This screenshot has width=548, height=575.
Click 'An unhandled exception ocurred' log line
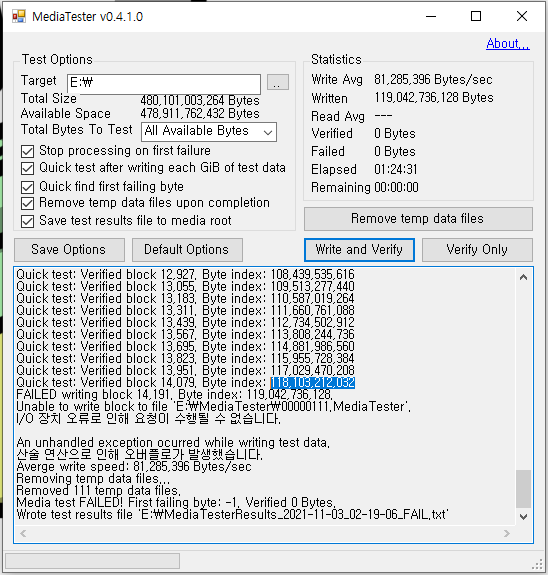pos(173,443)
